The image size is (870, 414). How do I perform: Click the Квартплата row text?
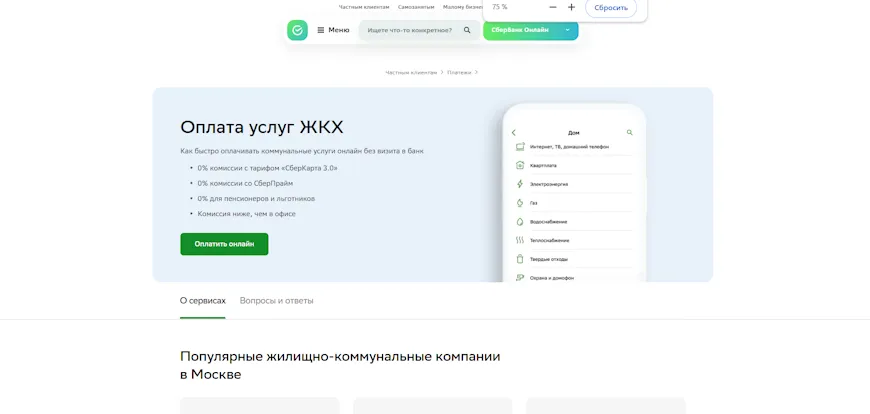pos(543,165)
